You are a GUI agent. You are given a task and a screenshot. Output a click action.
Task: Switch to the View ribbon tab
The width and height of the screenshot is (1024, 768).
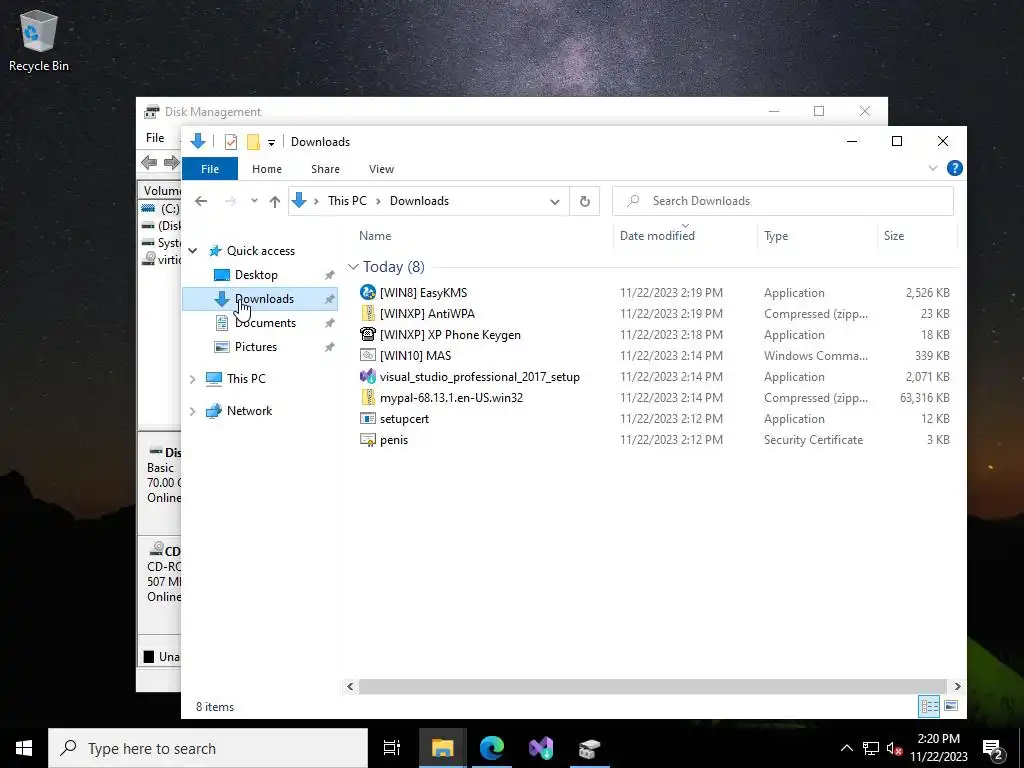(381, 168)
